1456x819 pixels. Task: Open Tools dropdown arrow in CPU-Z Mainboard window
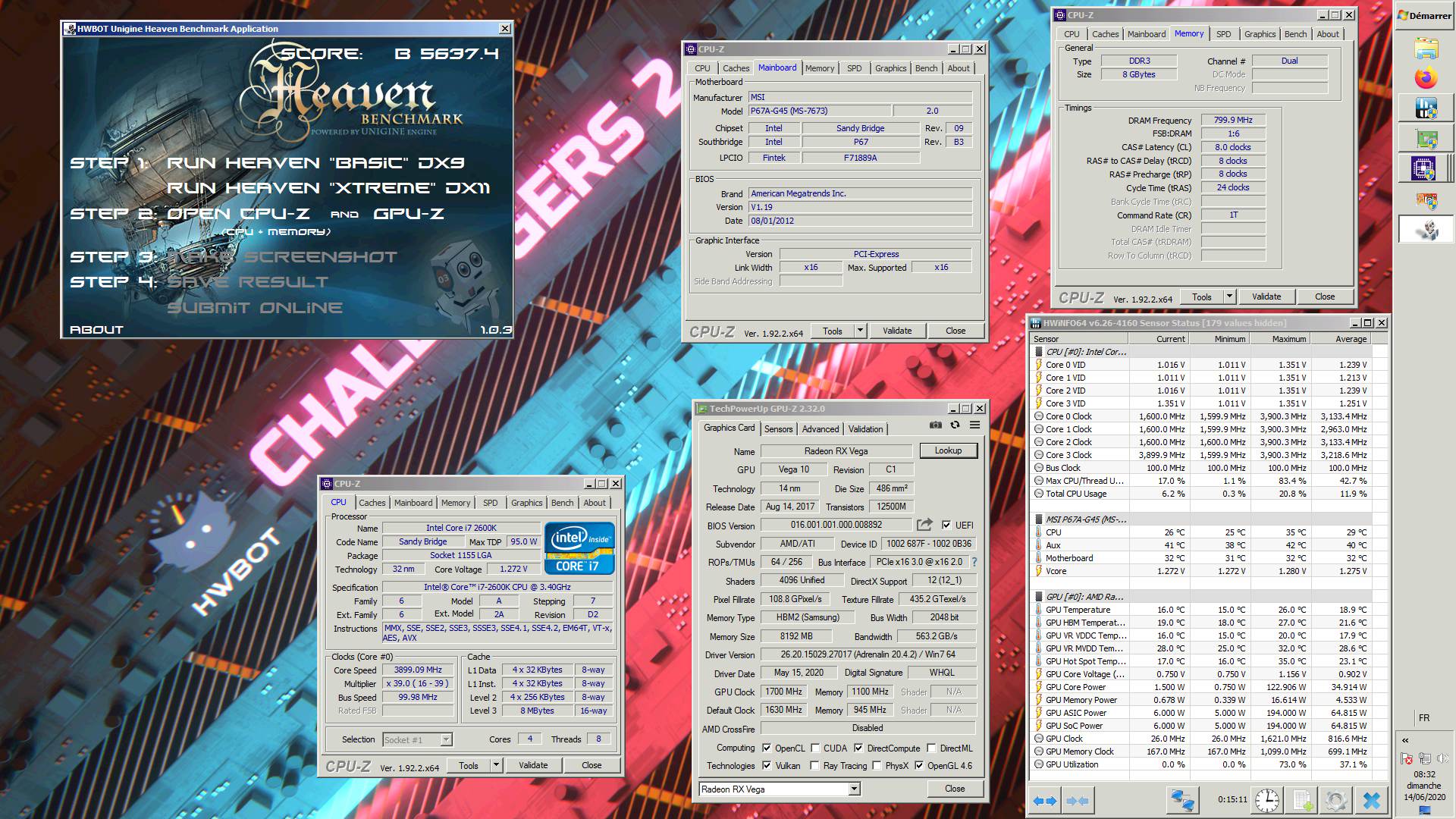point(860,331)
